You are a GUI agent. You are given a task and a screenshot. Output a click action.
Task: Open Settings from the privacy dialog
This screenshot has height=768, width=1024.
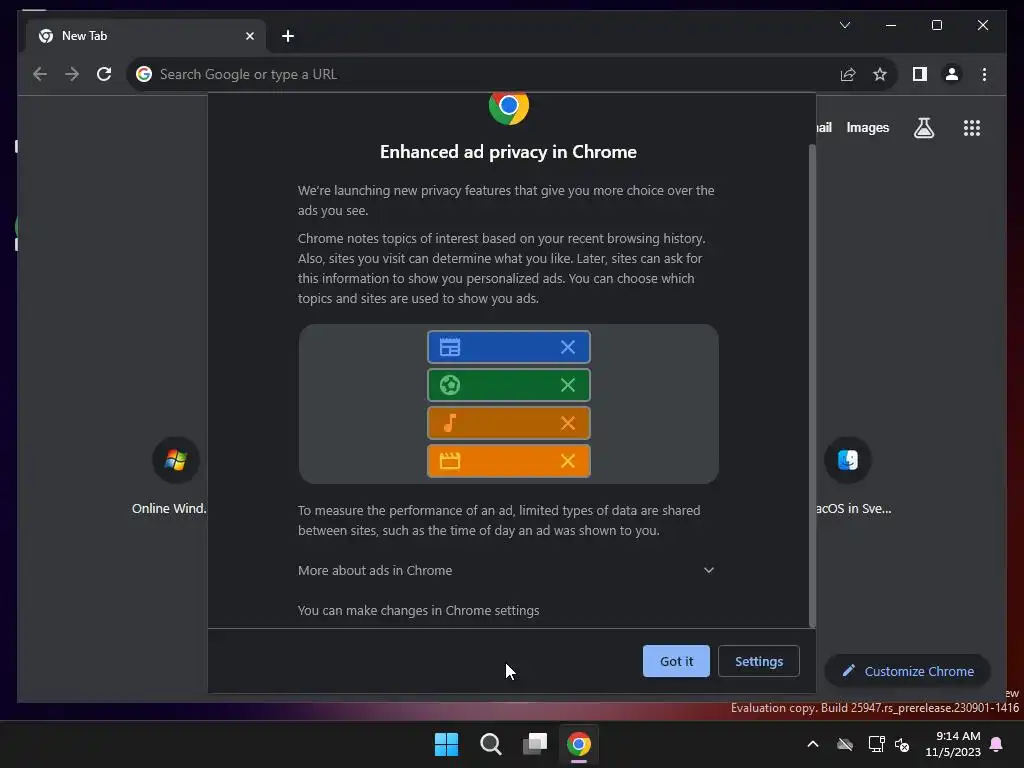(x=758, y=661)
